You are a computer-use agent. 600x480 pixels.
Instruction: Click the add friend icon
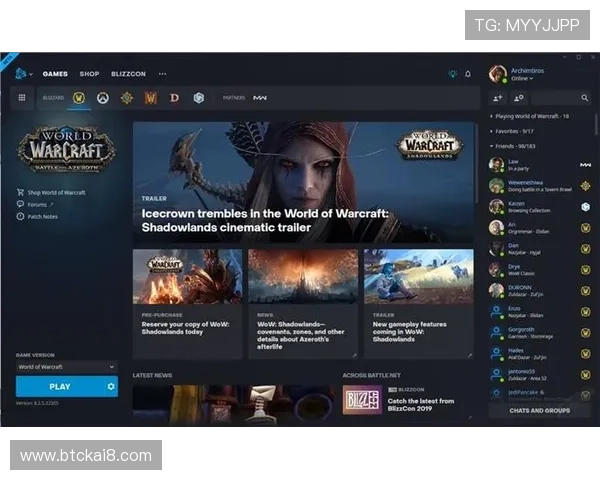point(497,98)
